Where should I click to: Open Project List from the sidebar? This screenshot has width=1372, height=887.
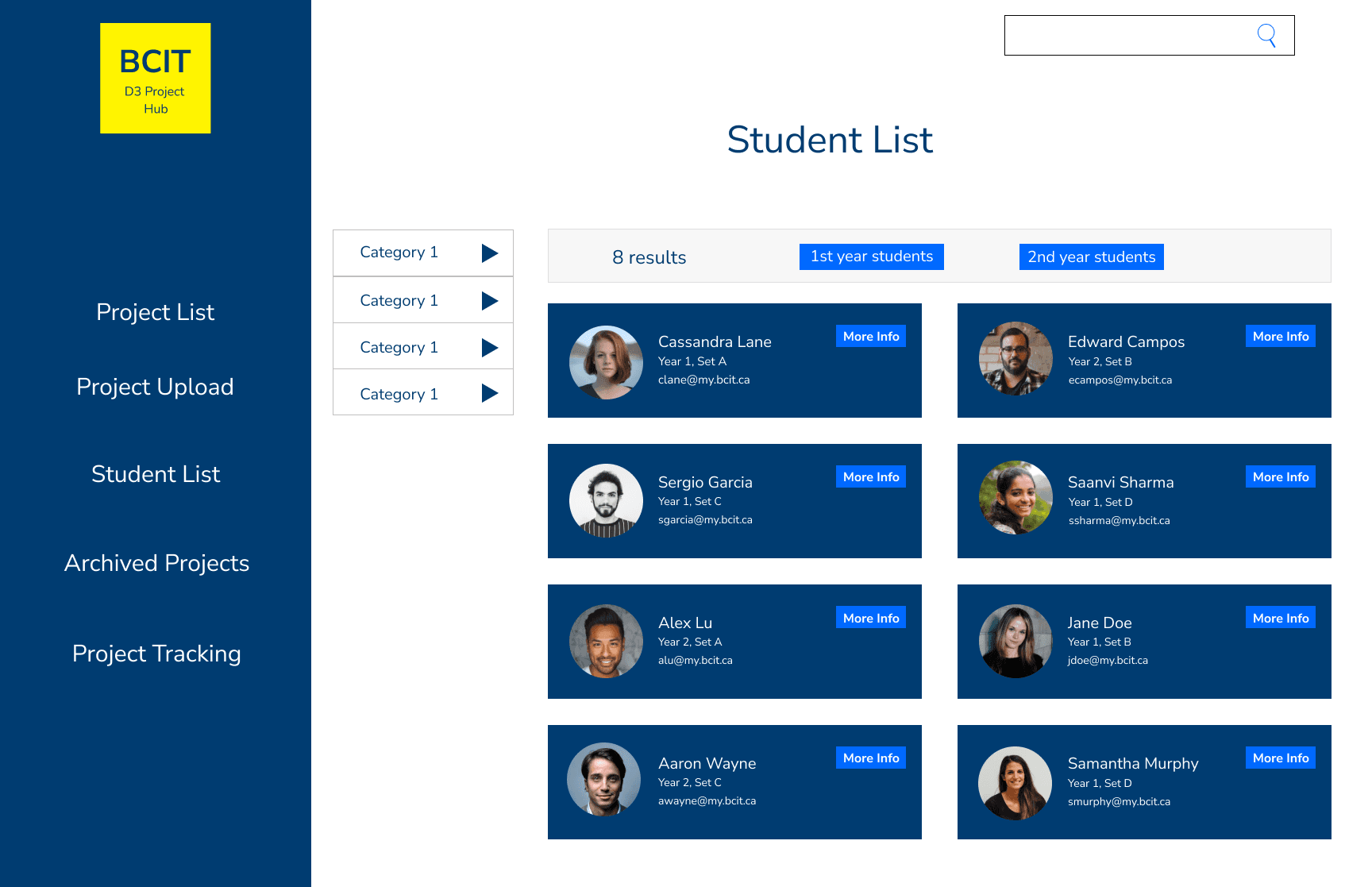[155, 312]
